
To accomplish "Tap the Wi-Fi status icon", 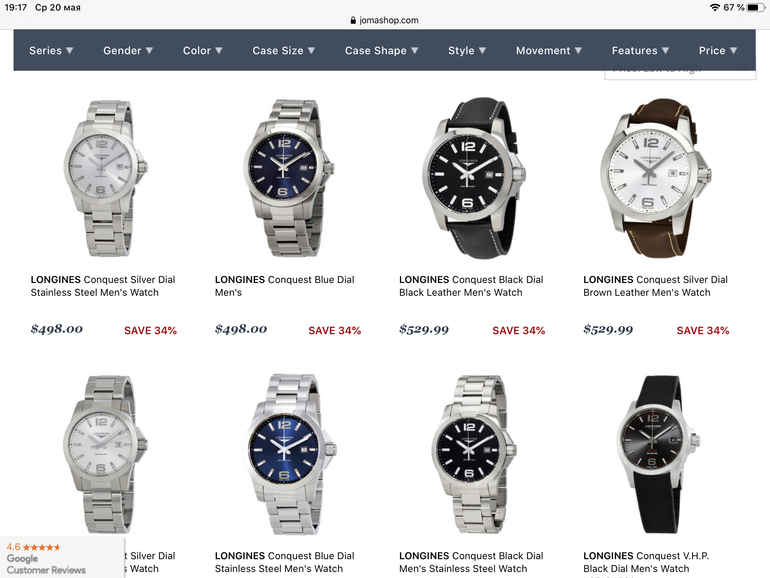I will (x=715, y=7).
